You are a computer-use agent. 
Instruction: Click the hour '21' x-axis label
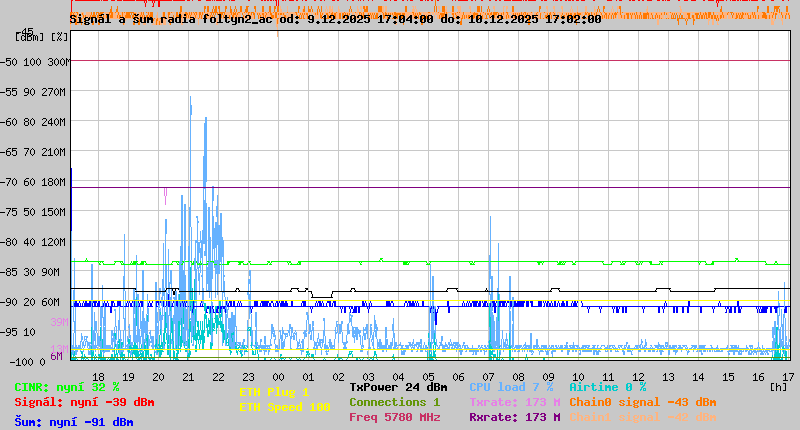pyautogui.click(x=188, y=377)
